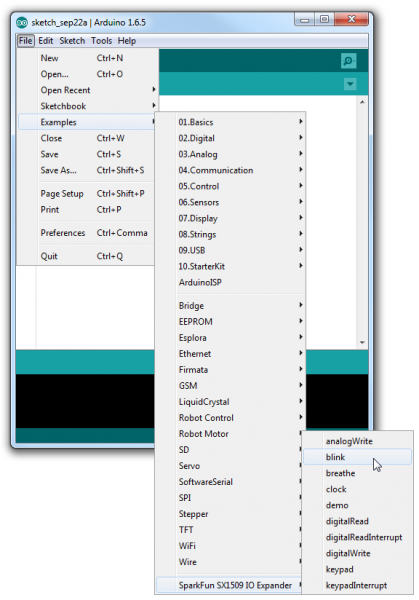419x600 pixels.
Task: Select the Examples menu entry
Action: 86,122
